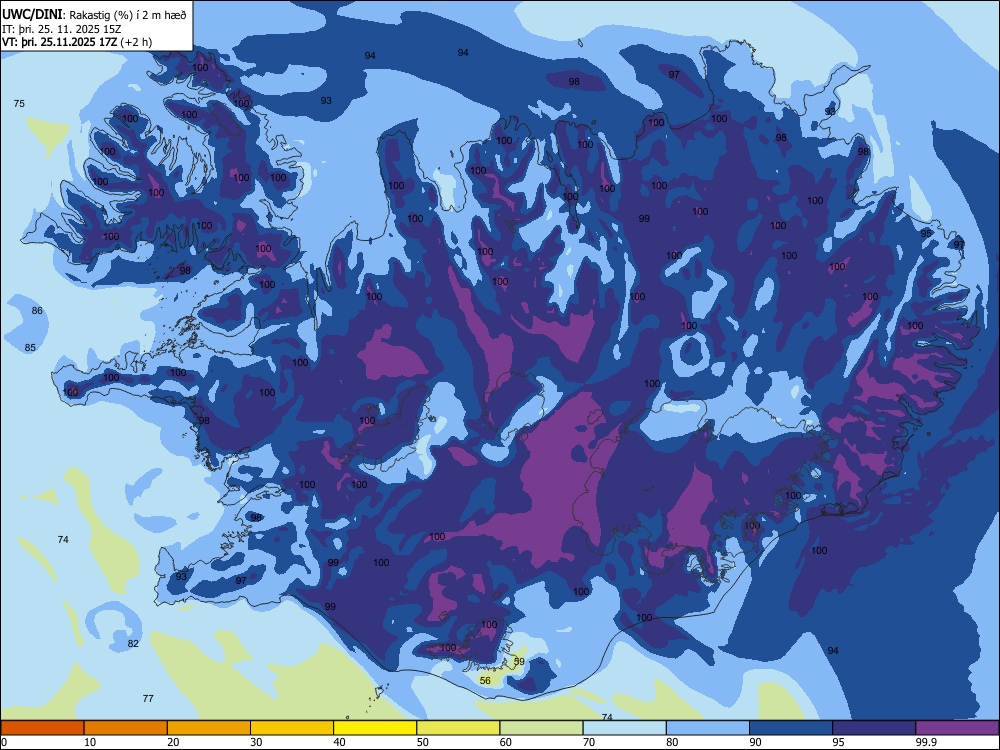This screenshot has width=1000, height=750.
Task: Click the 30–40 amber legend swatch
Action: coord(292,728)
